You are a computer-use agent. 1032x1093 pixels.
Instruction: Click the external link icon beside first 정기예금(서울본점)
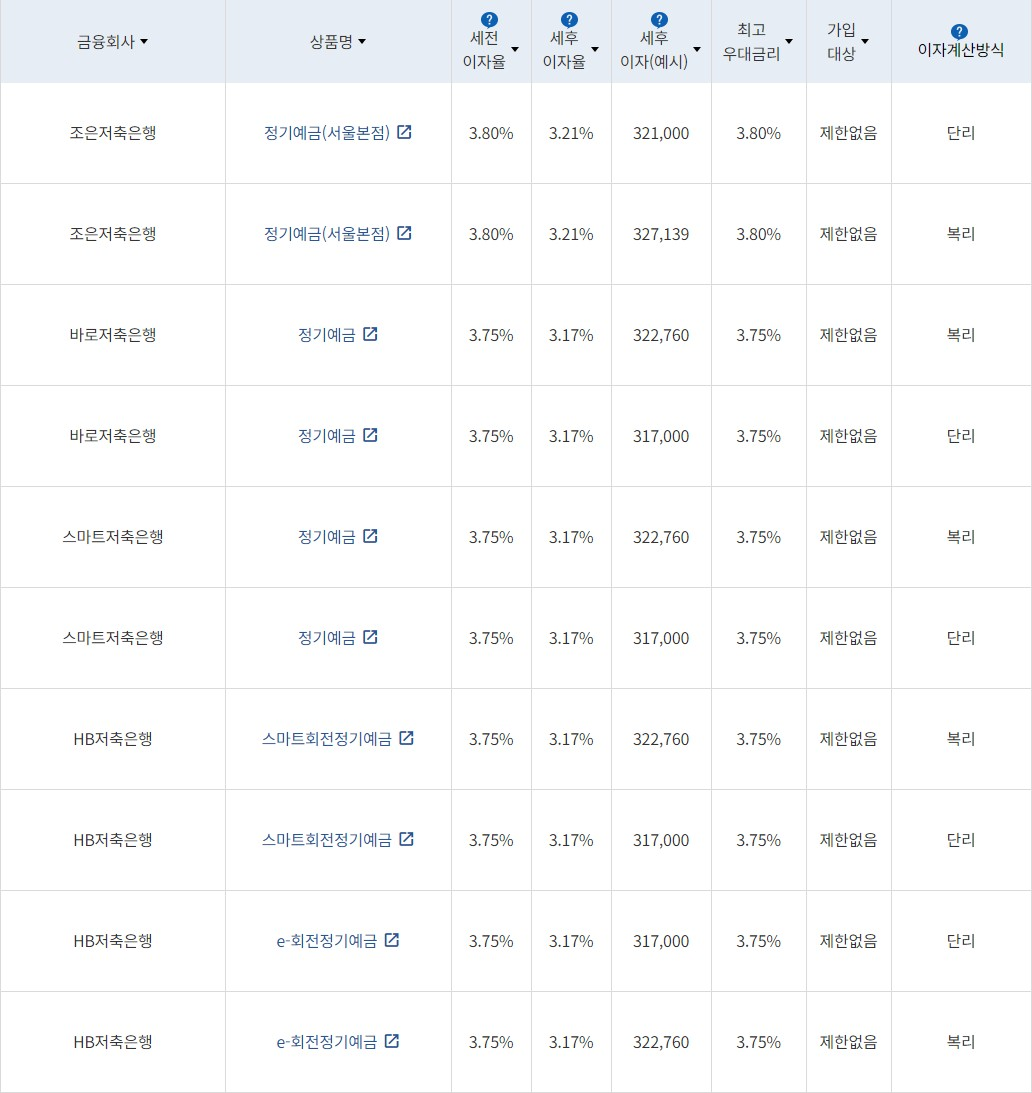404,131
